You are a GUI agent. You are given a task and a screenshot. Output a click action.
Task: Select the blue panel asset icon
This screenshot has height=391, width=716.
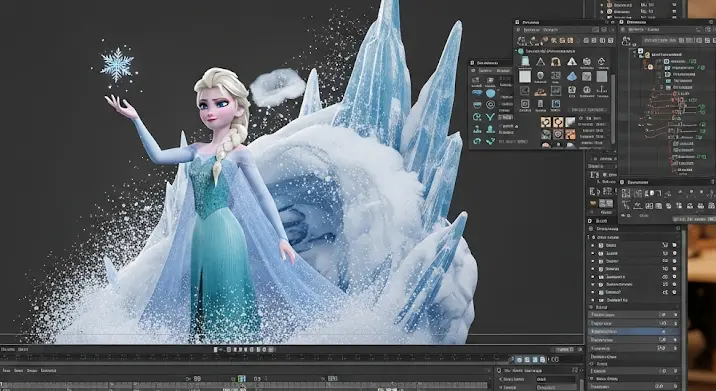[x=556, y=104]
